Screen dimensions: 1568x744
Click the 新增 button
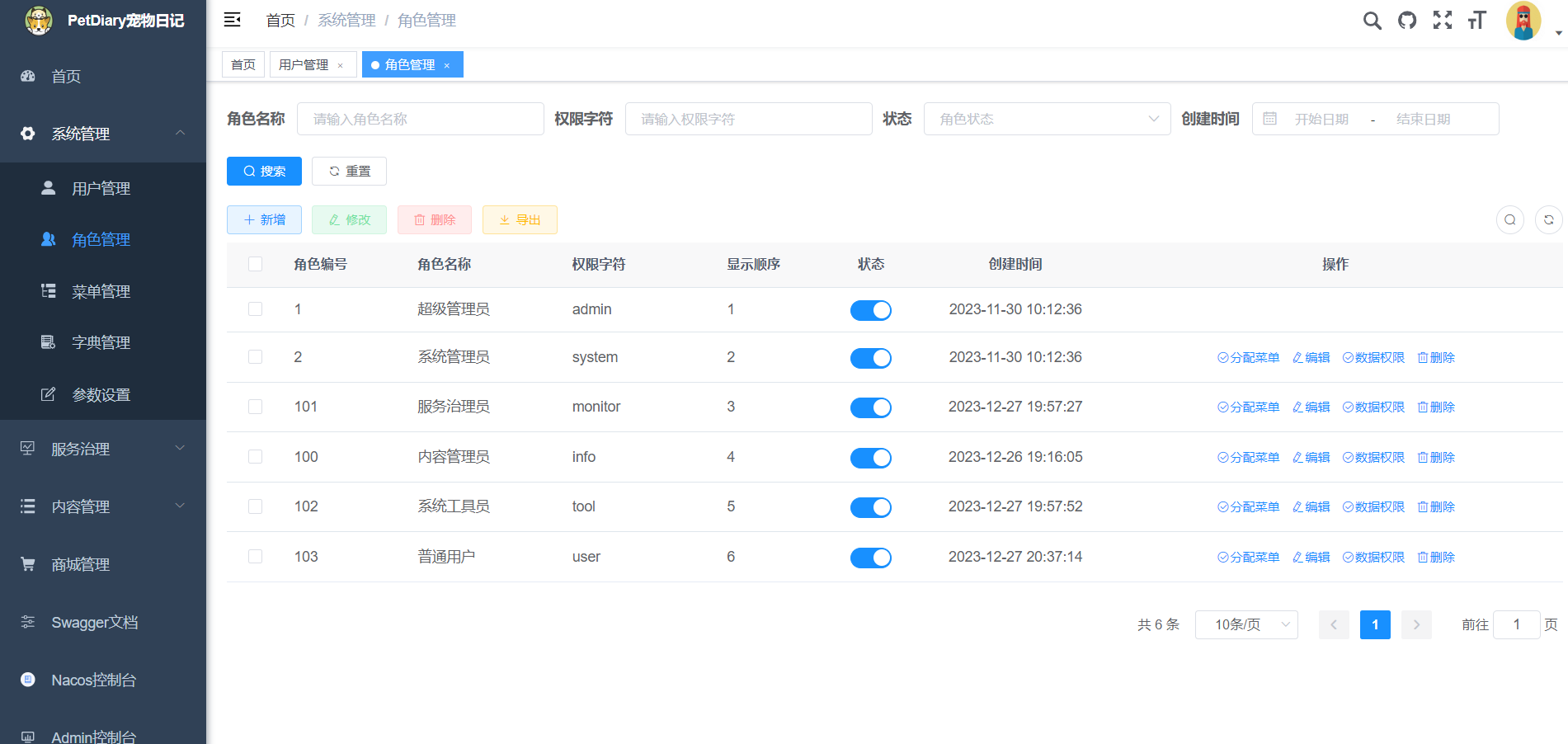click(264, 219)
